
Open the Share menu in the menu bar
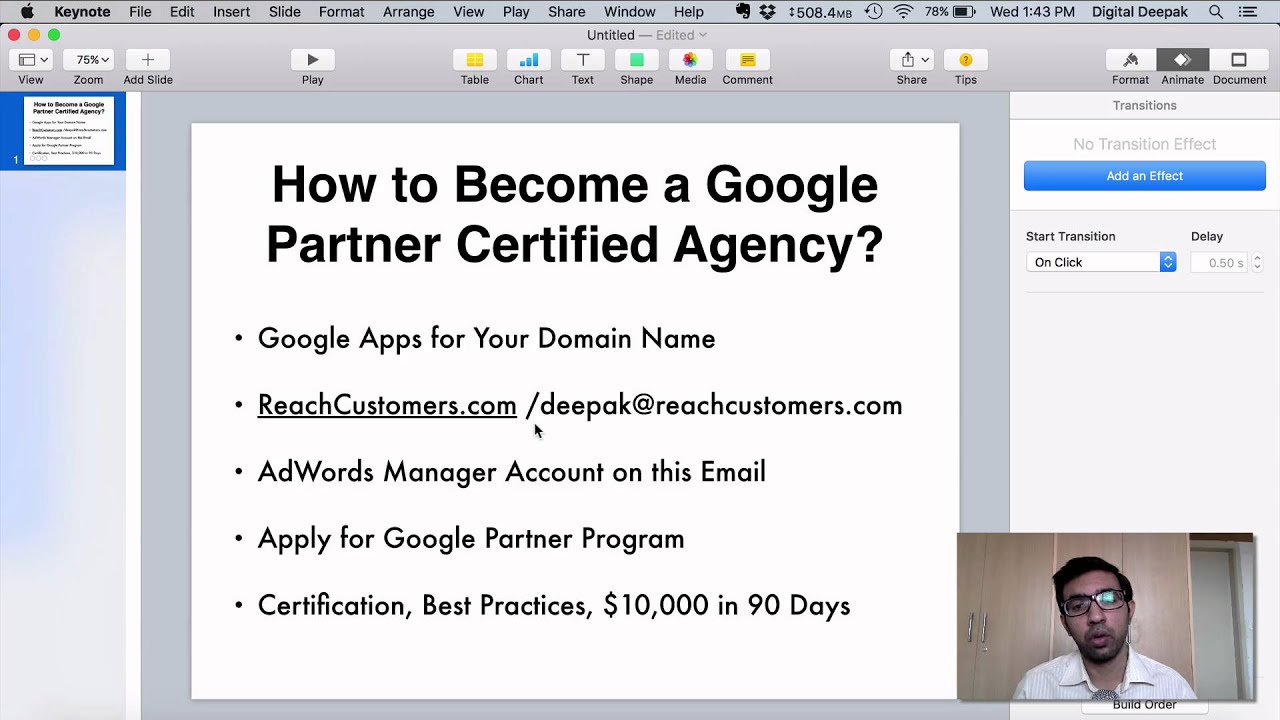[566, 12]
